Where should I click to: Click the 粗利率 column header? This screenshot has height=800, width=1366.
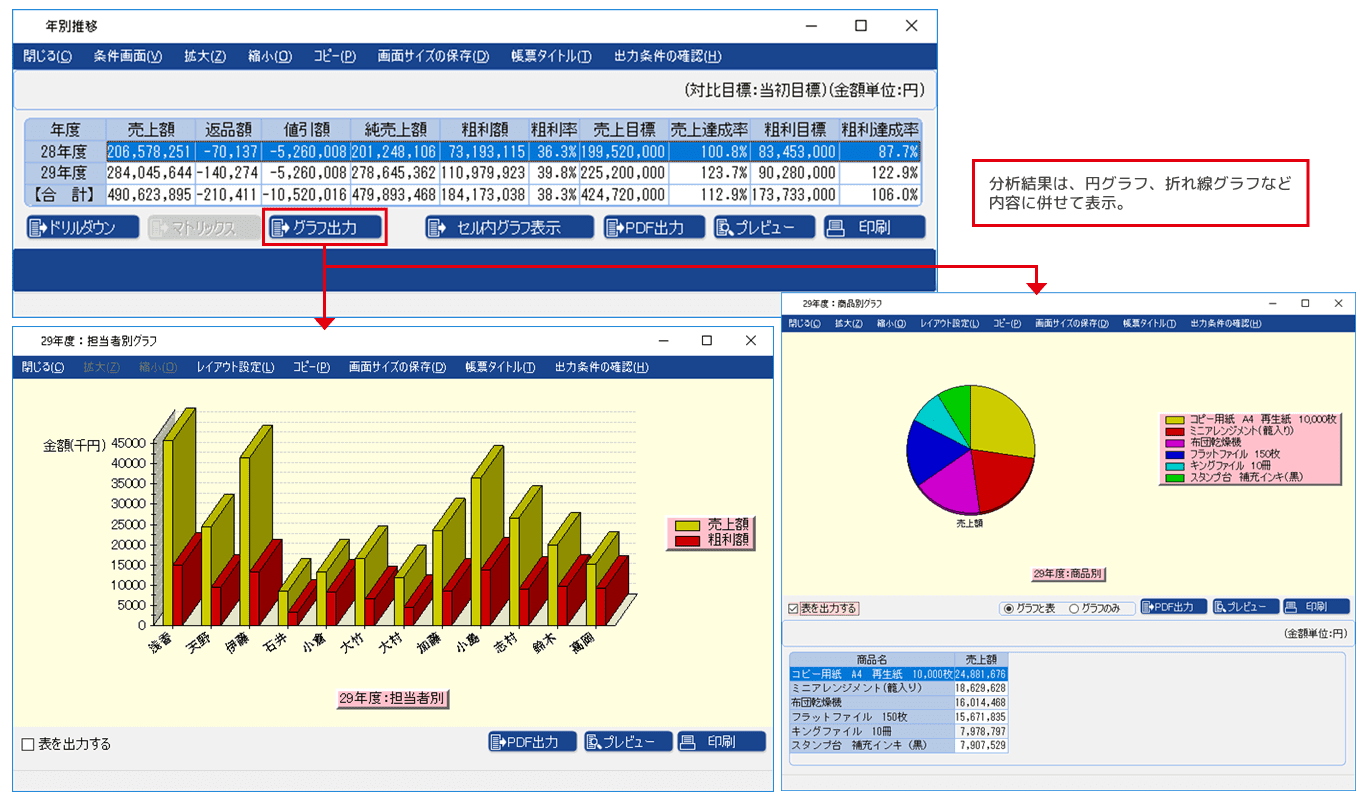(554, 129)
